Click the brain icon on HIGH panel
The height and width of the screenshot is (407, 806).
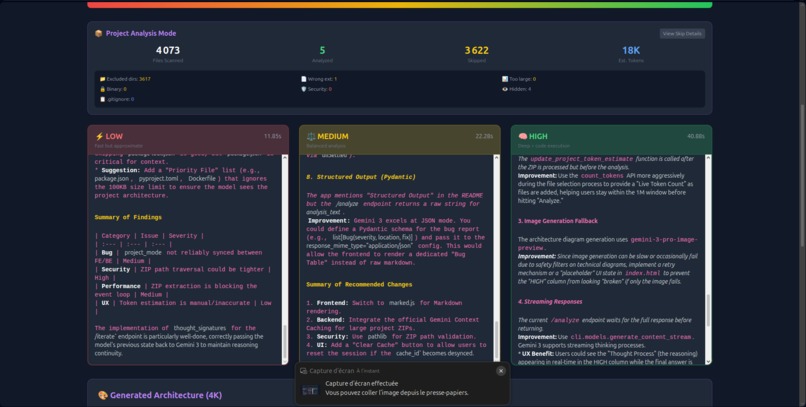pyautogui.click(x=523, y=136)
